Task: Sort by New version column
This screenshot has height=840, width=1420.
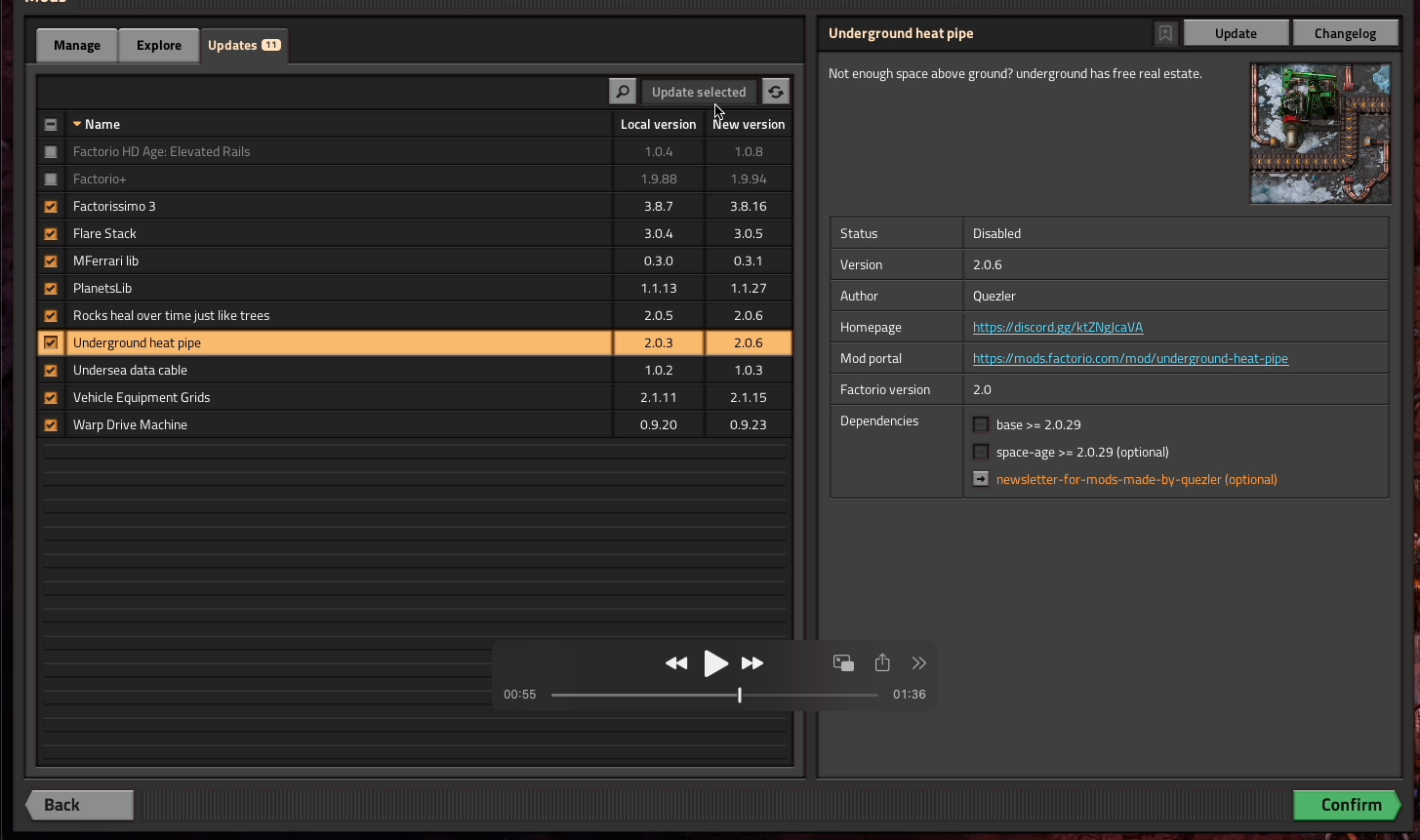Action: pos(749,124)
